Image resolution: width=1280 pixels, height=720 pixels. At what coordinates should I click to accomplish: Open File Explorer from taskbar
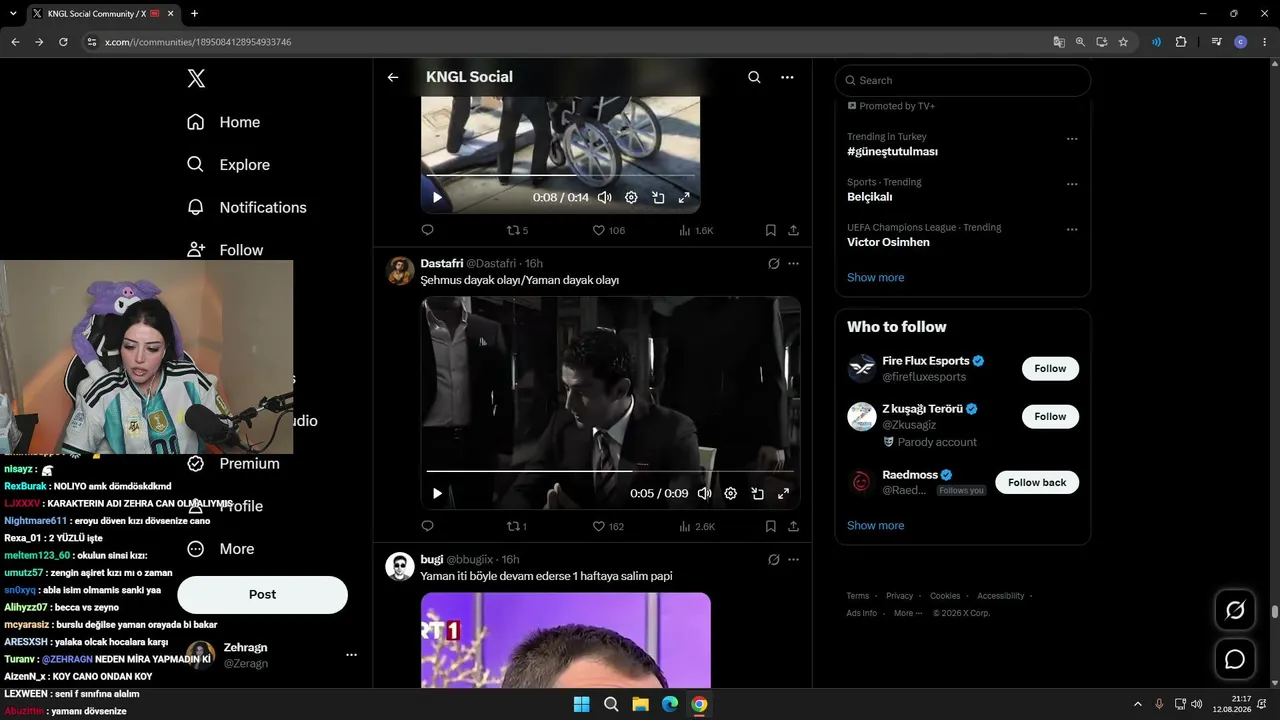coord(640,704)
